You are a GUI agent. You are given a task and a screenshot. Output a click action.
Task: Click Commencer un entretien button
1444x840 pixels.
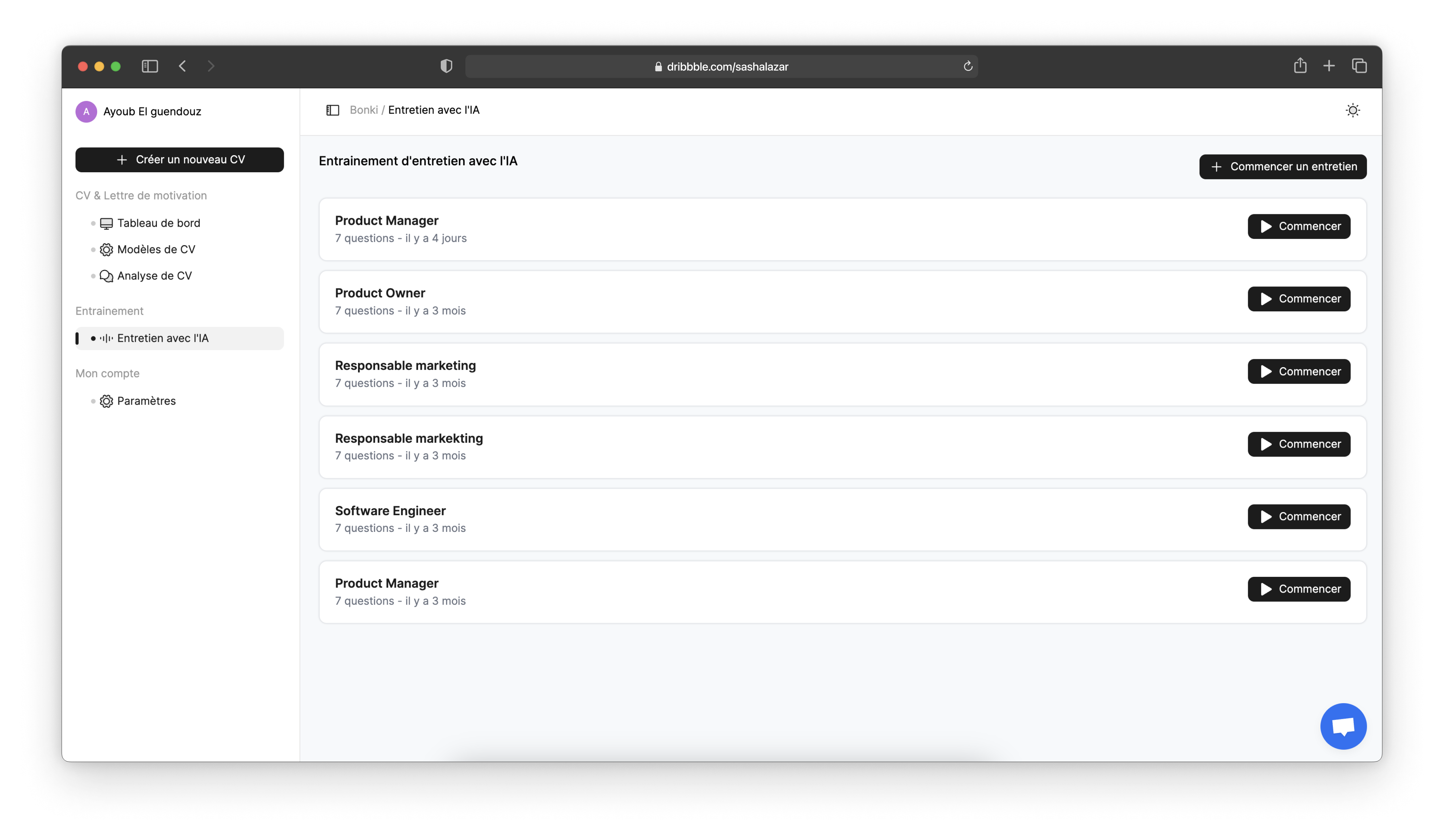pyautogui.click(x=1283, y=167)
